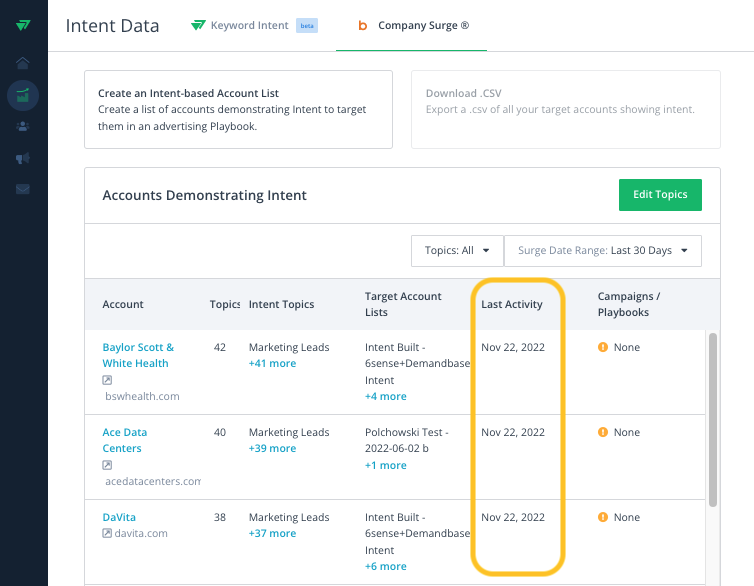This screenshot has width=754, height=586.
Task: Open the audience people sidebar icon
Action: click(23, 126)
